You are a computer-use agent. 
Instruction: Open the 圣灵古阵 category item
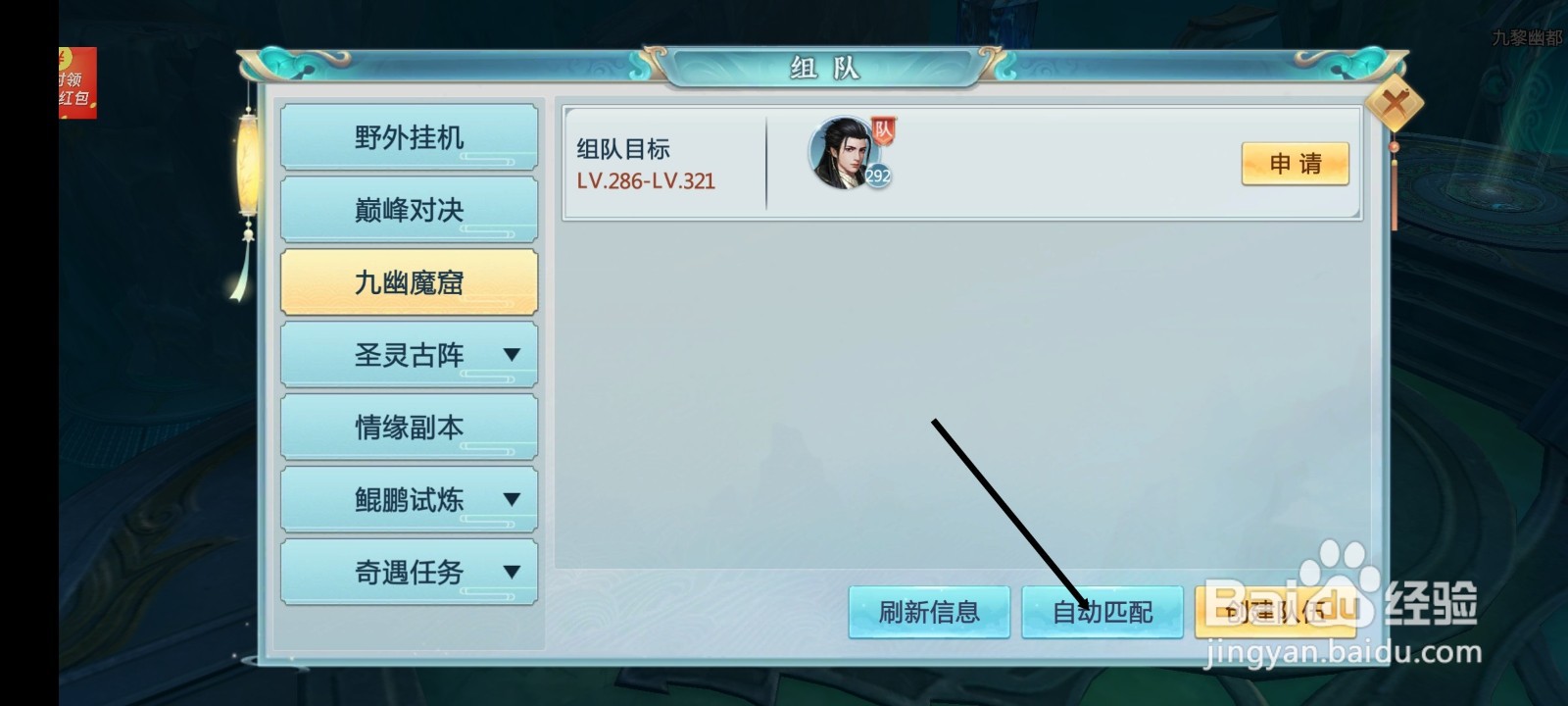pyautogui.click(x=409, y=355)
